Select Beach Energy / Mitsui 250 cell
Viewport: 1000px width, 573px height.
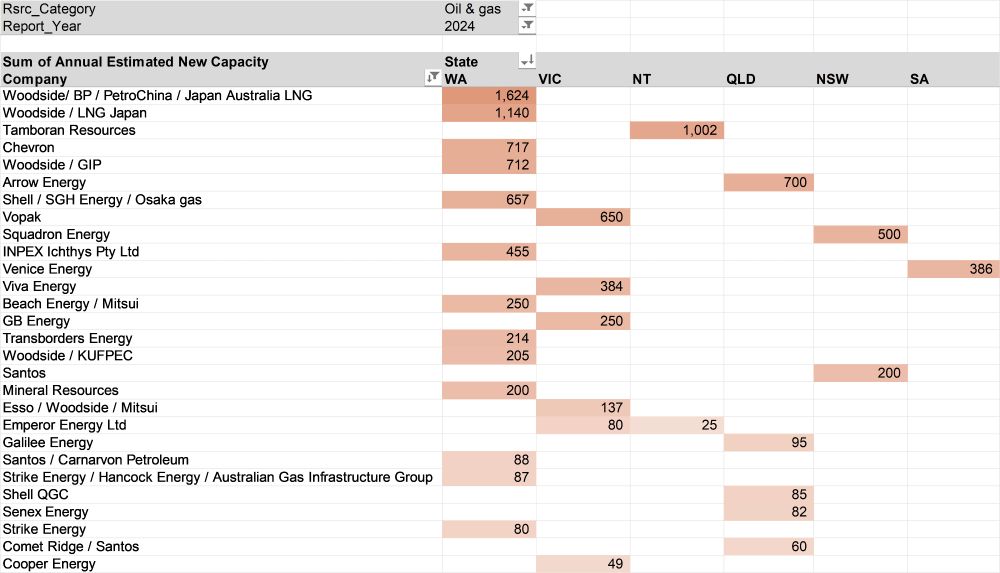[x=489, y=304]
